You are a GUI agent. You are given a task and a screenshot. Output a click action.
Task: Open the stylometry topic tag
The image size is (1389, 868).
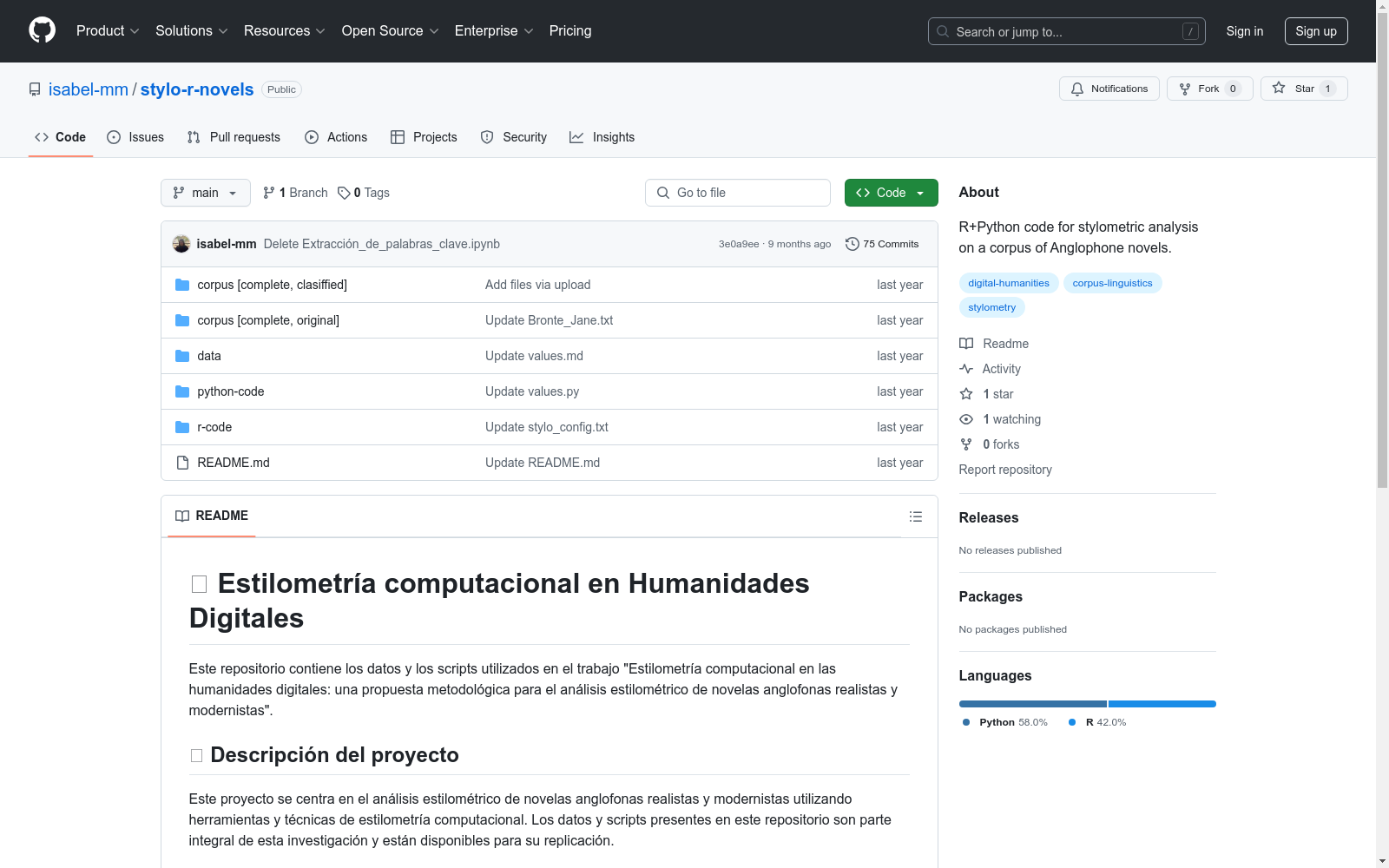pyautogui.click(x=991, y=307)
